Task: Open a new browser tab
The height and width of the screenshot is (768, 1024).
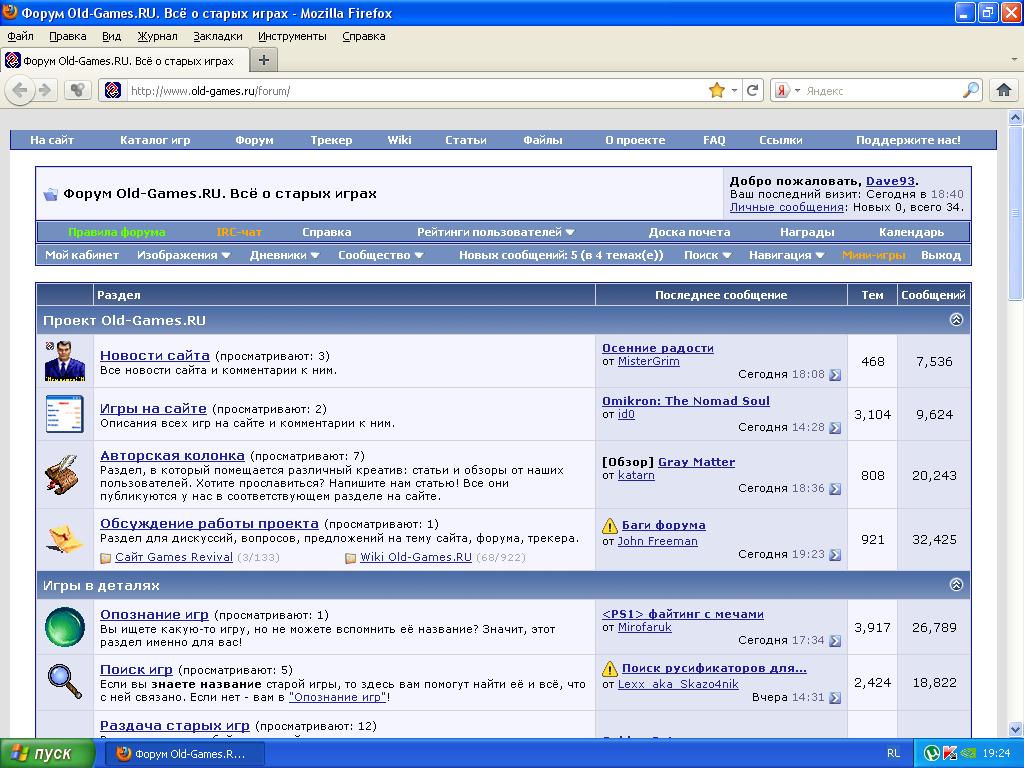Action: tap(264, 60)
